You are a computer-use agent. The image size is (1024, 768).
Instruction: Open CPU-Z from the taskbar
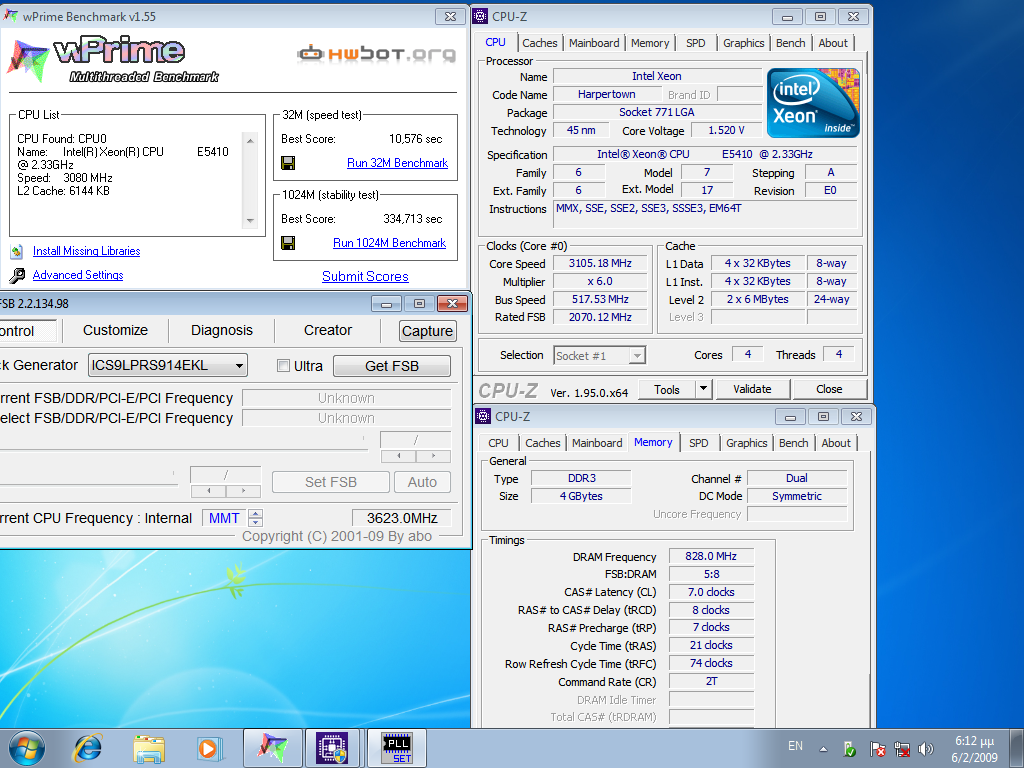[x=332, y=748]
